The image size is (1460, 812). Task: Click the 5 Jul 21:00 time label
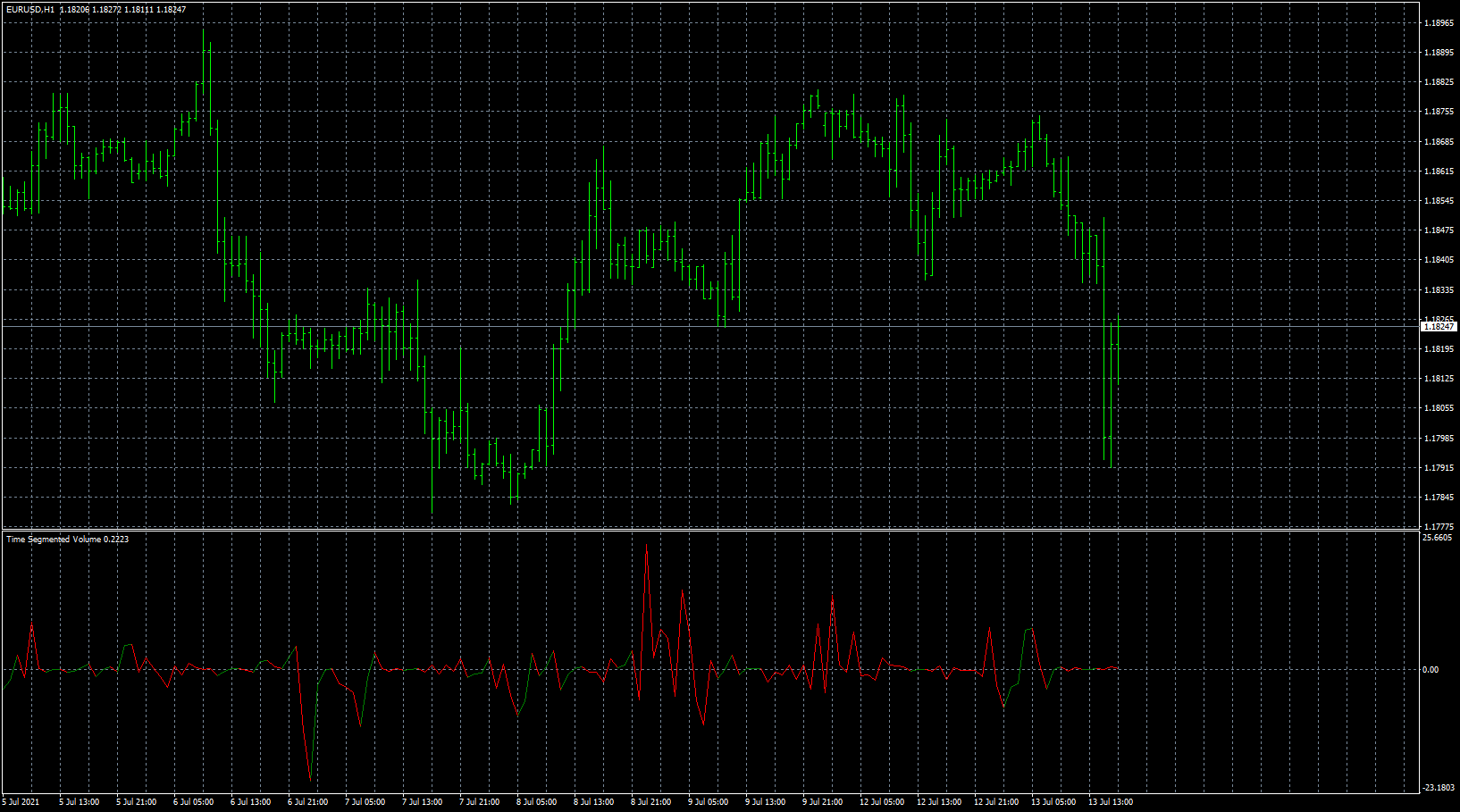(137, 802)
